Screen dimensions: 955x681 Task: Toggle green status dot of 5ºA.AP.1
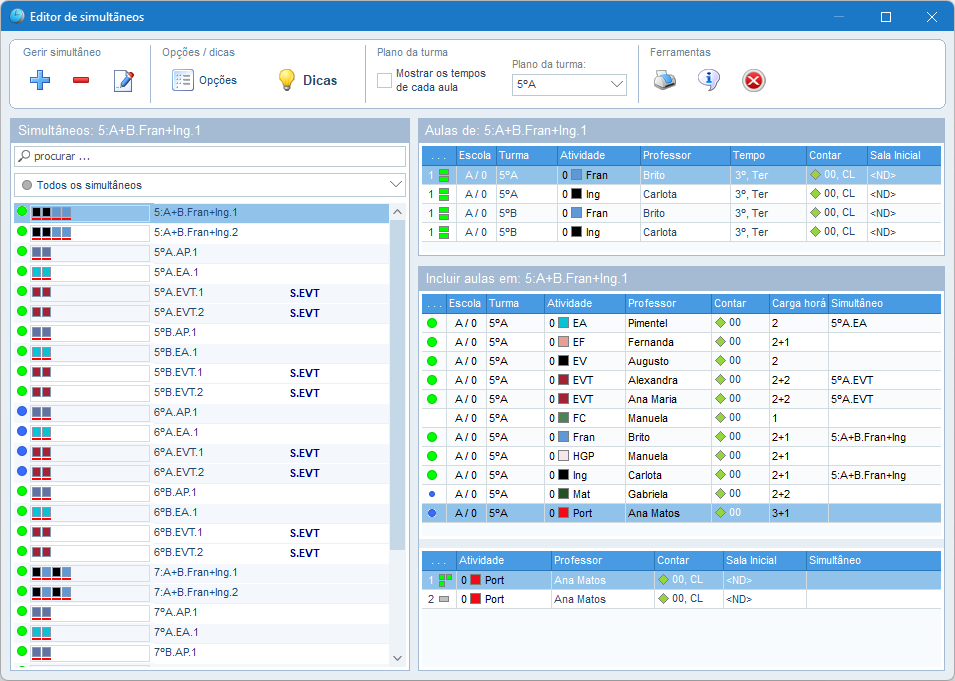[22, 251]
